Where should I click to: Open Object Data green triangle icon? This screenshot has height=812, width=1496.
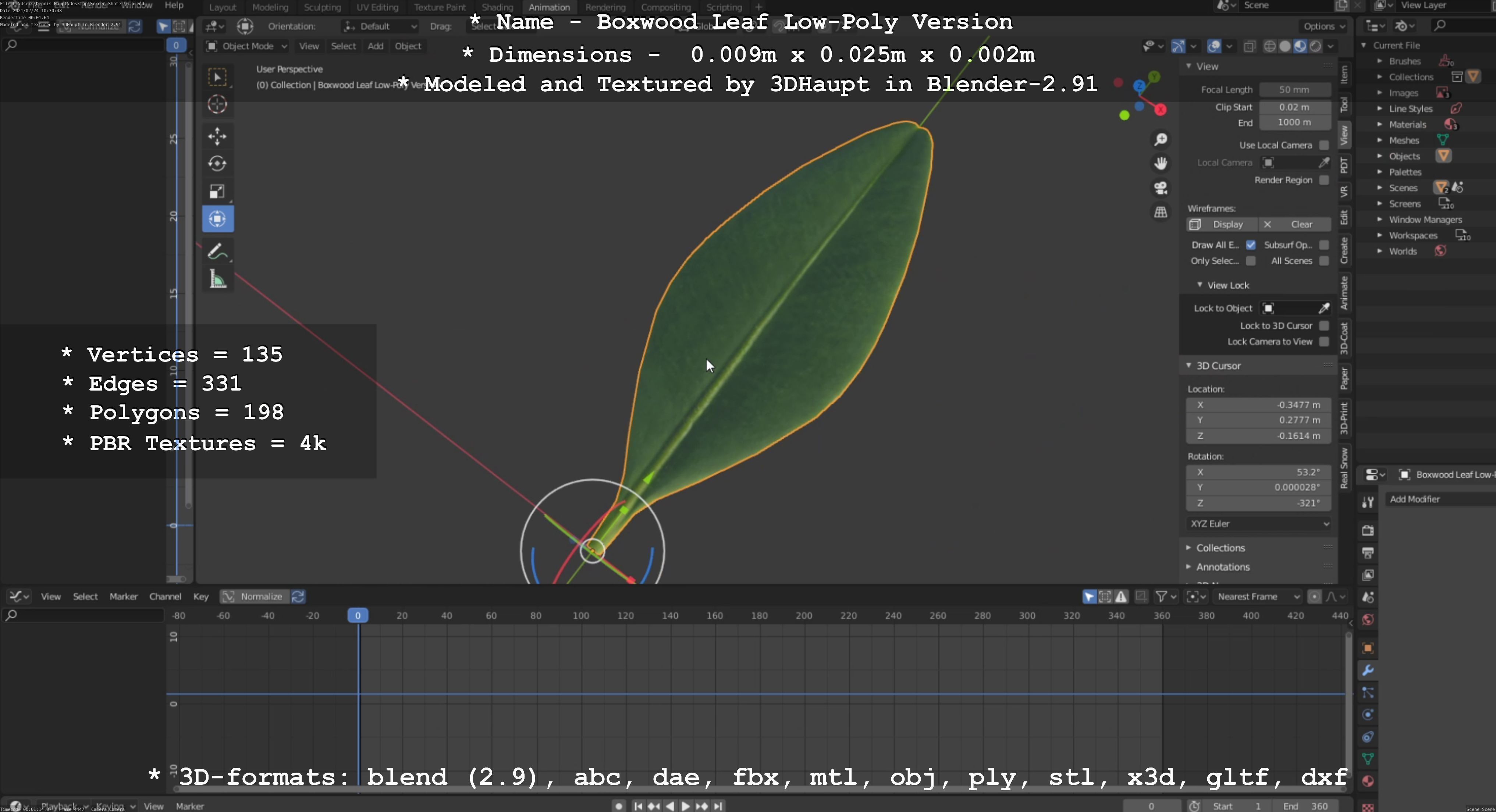tap(1368, 759)
